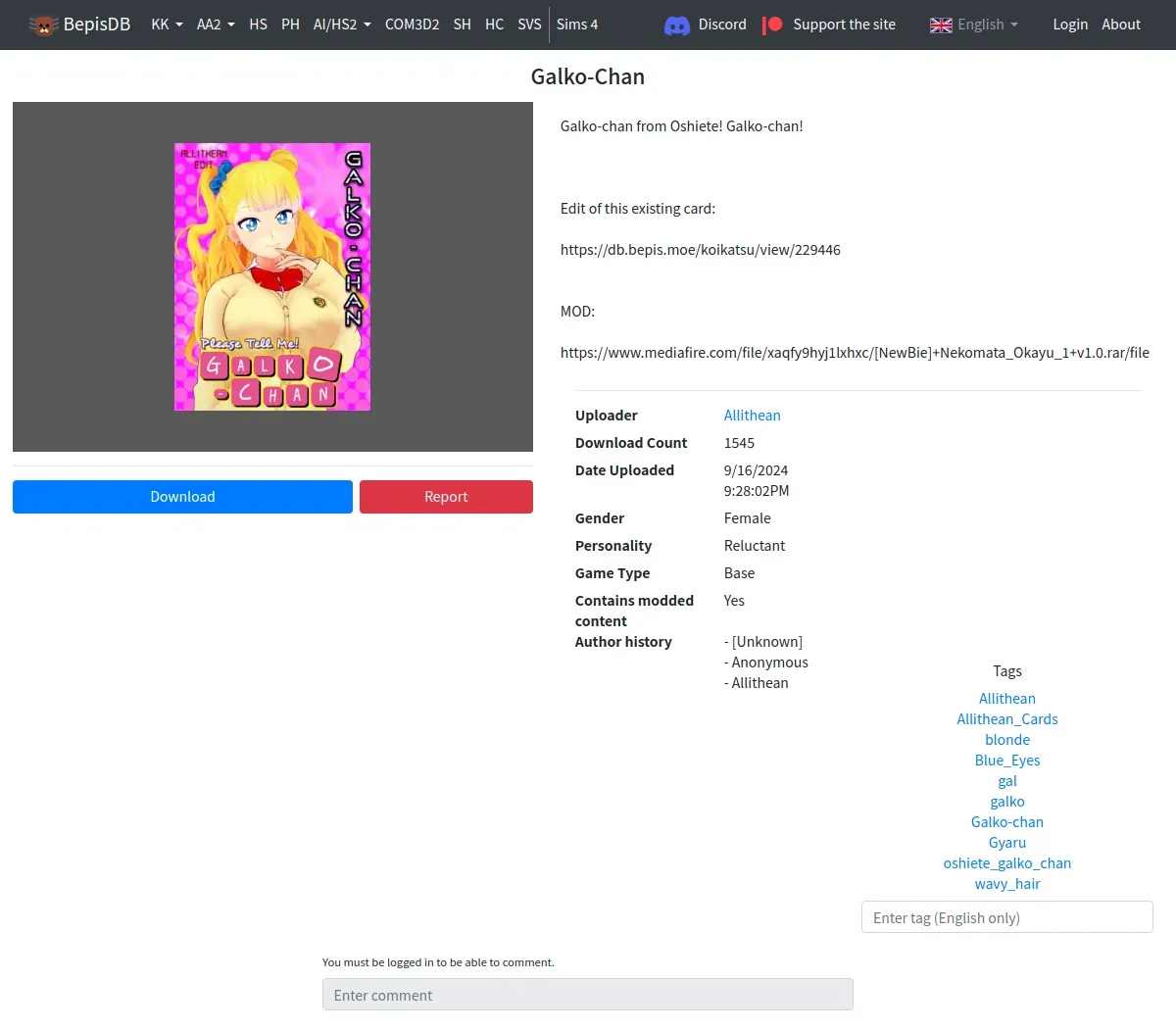Click the Discord logo icon
1176x1031 pixels.
coord(677,25)
